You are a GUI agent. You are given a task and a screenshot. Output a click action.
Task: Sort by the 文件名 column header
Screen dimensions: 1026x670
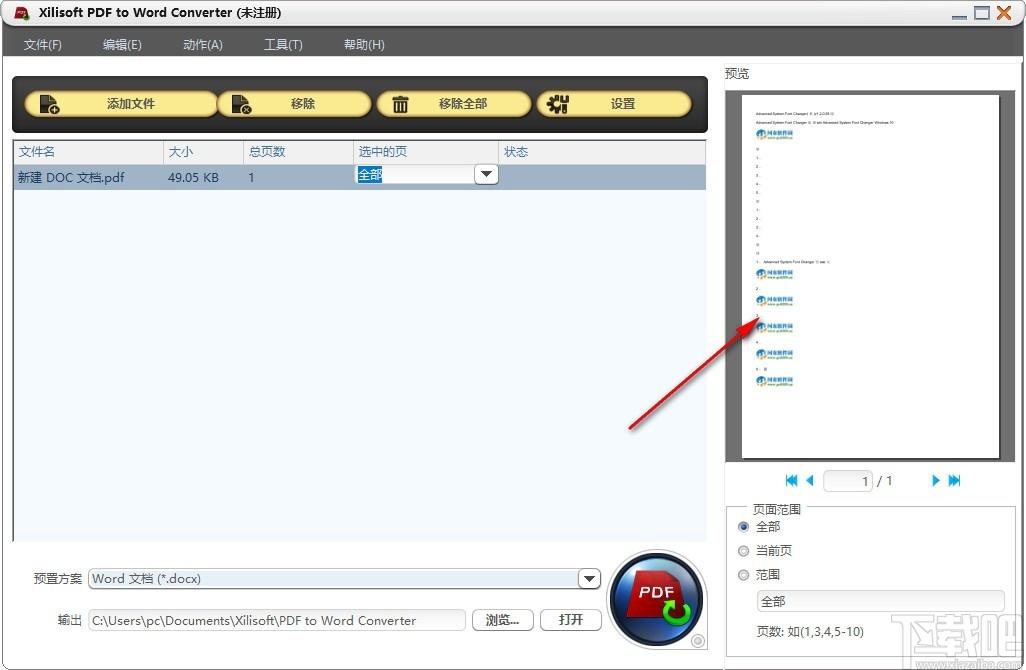click(x=88, y=152)
